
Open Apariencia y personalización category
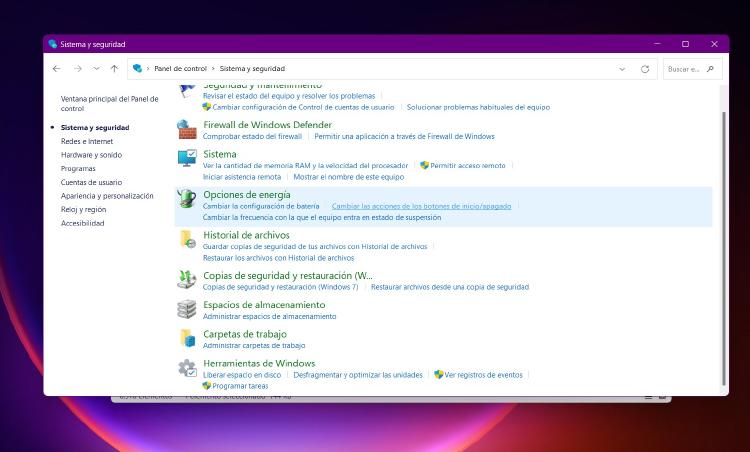click(107, 196)
